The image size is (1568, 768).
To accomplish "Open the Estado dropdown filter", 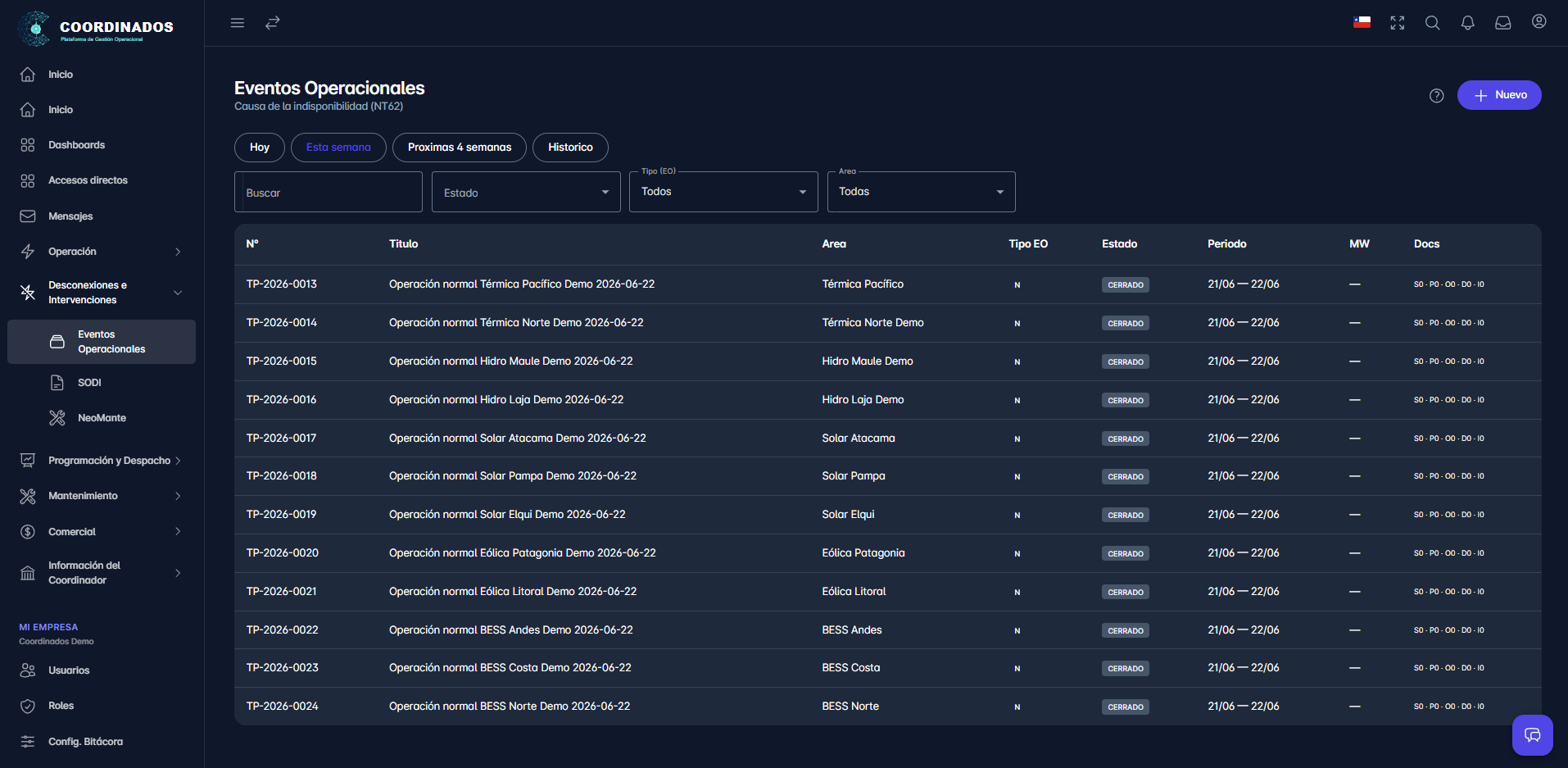I will point(526,192).
